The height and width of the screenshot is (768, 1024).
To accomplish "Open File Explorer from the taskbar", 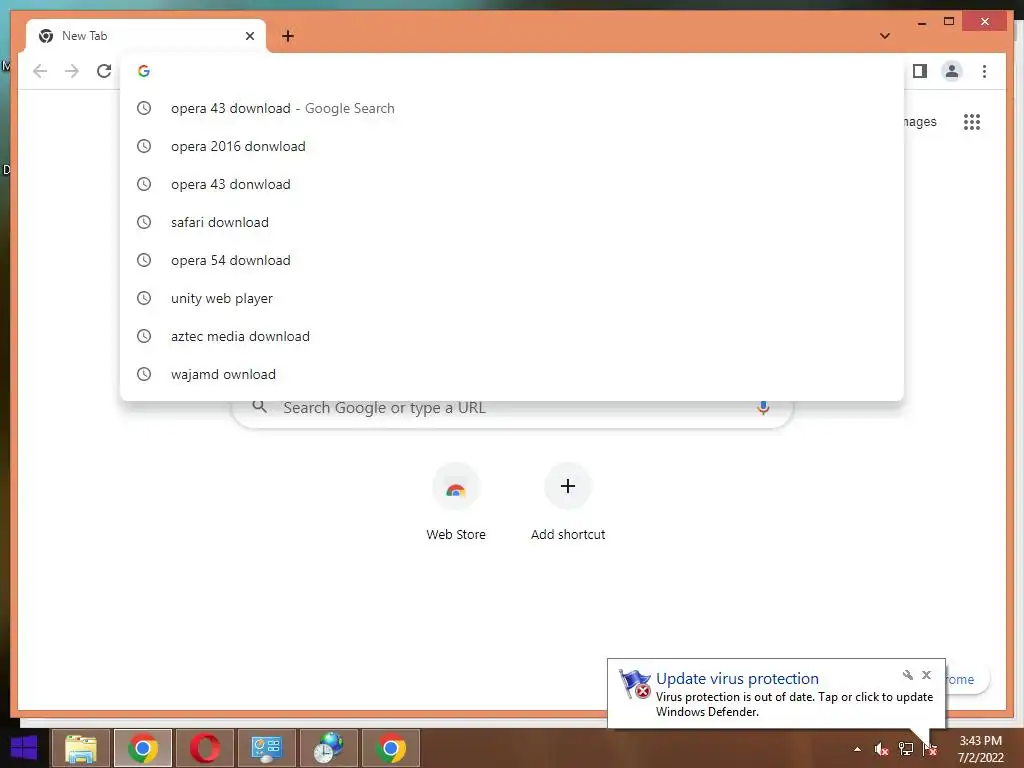I will 81,748.
